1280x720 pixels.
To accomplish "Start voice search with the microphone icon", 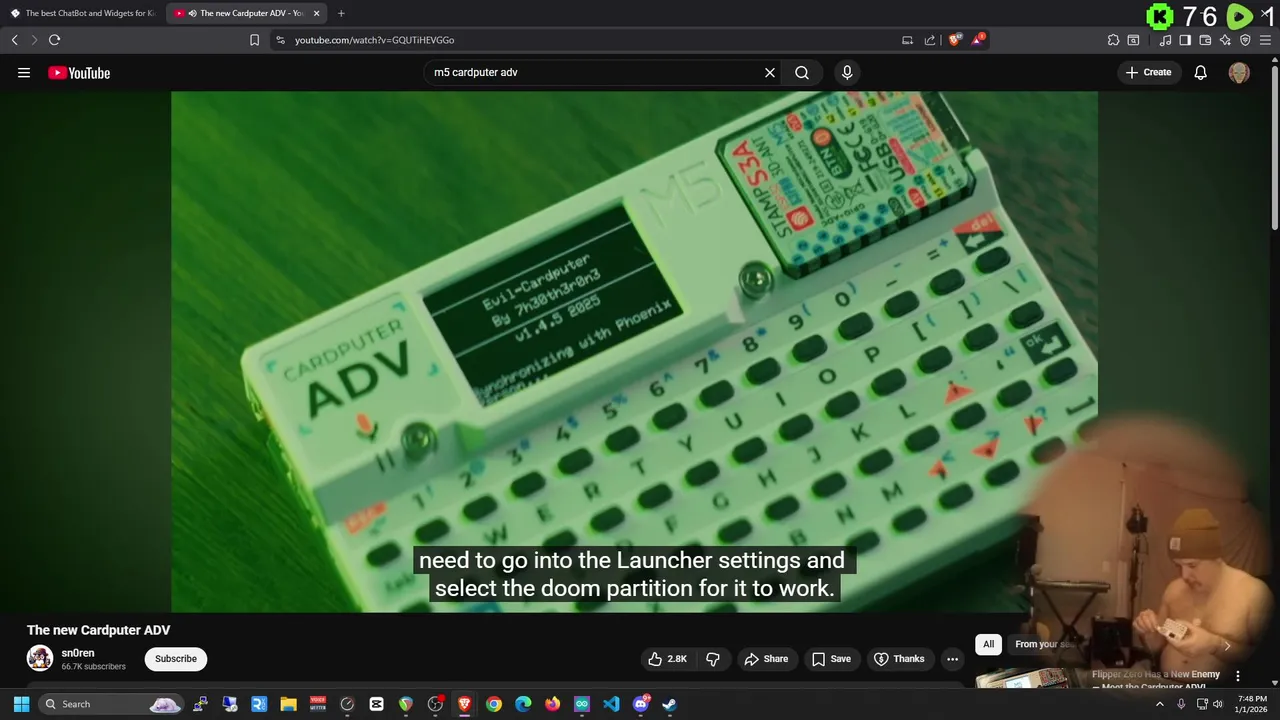I will pos(847,72).
